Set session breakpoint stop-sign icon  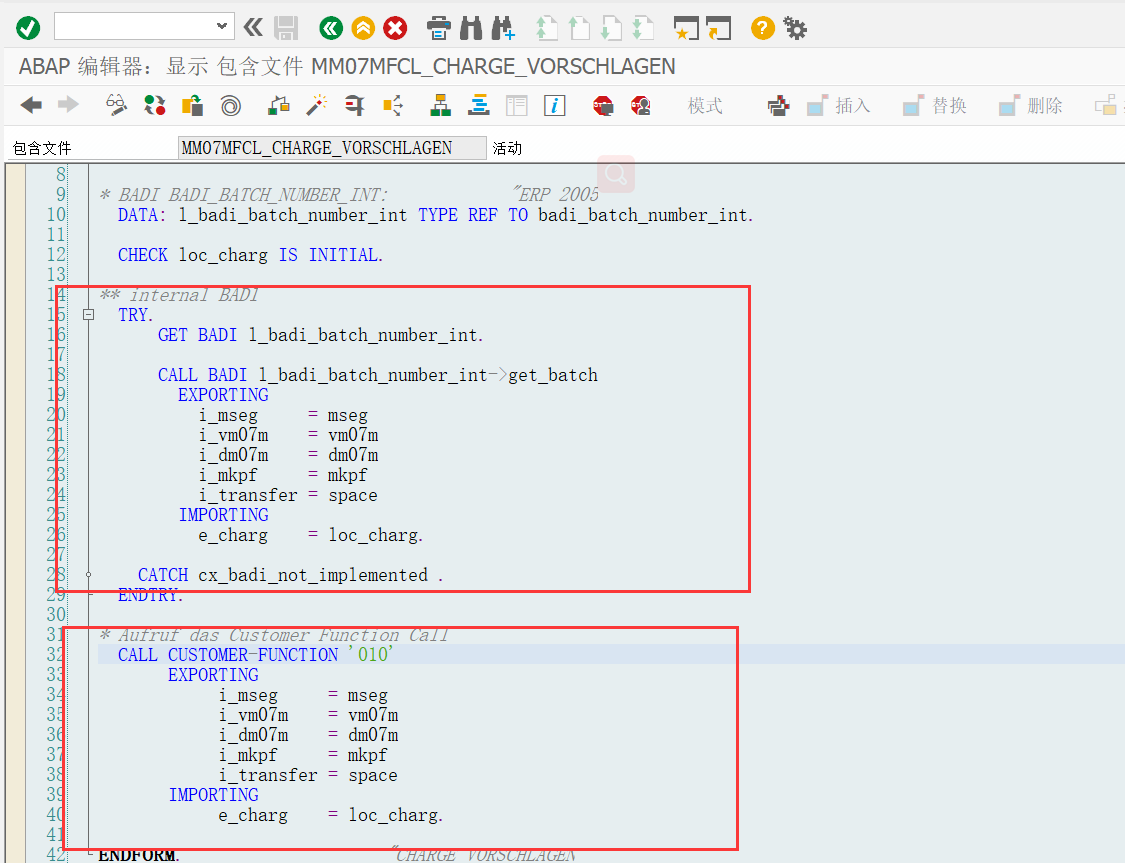[603, 105]
